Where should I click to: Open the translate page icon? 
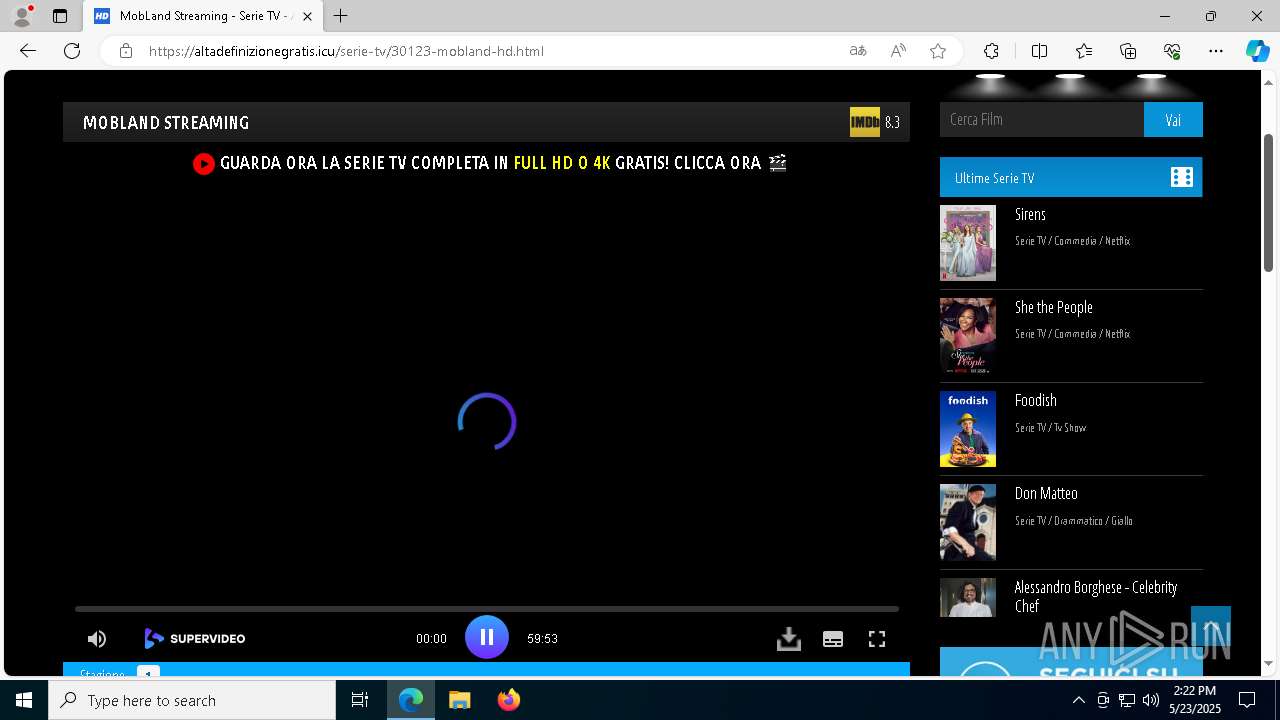coord(858,51)
